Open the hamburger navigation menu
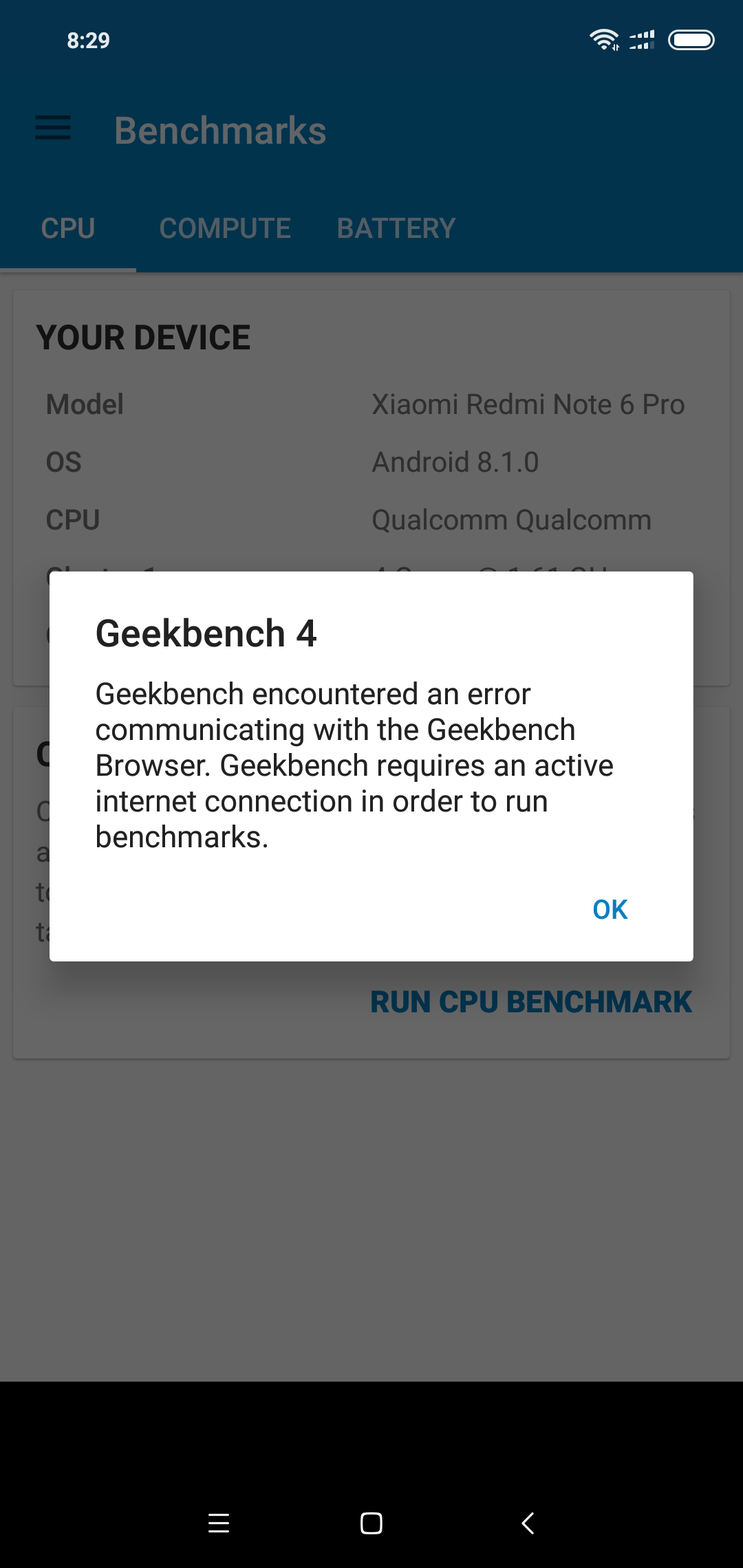 (53, 128)
